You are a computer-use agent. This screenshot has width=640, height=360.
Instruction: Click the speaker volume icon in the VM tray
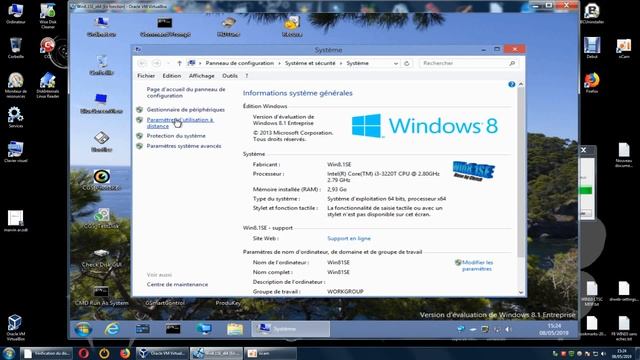click(x=508, y=329)
